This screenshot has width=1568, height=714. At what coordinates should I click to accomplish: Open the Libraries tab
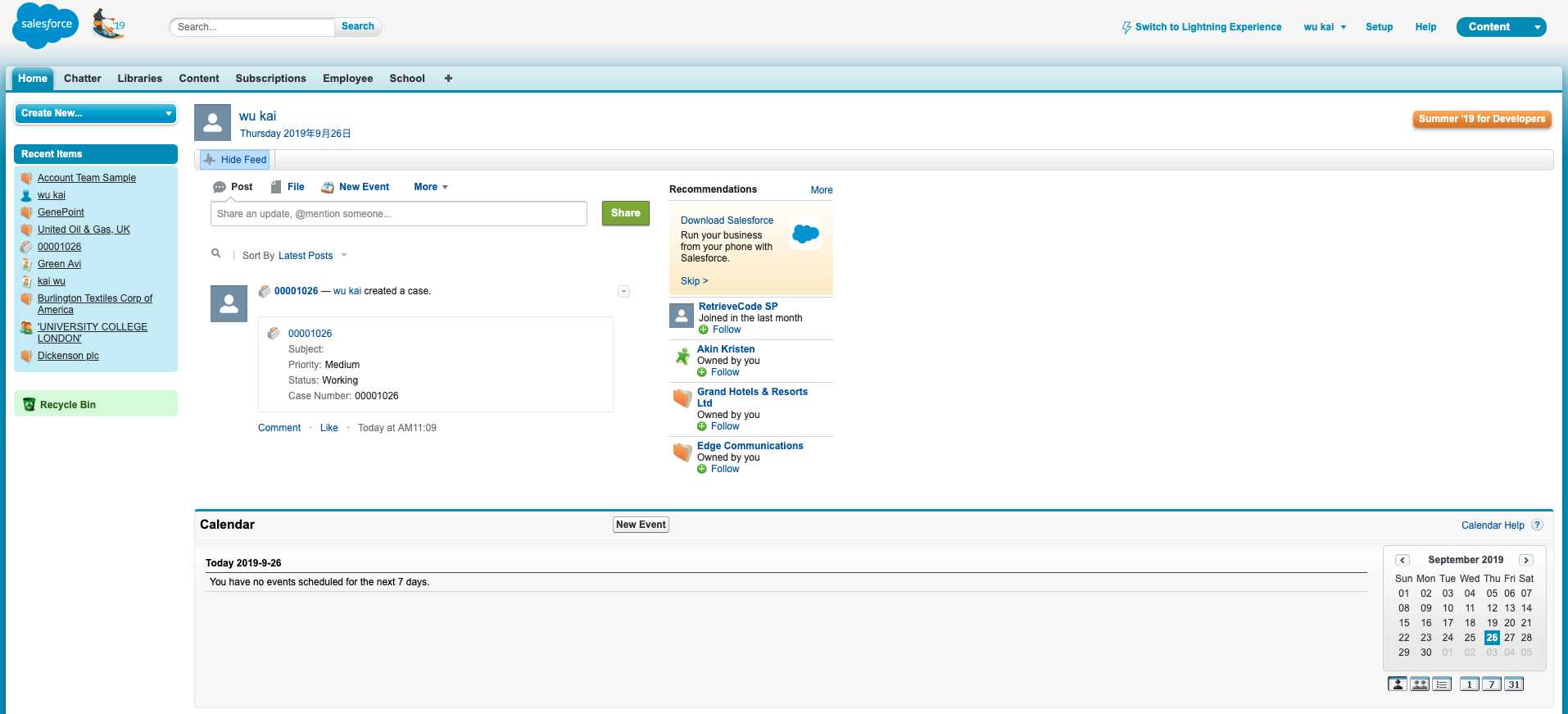coord(139,79)
